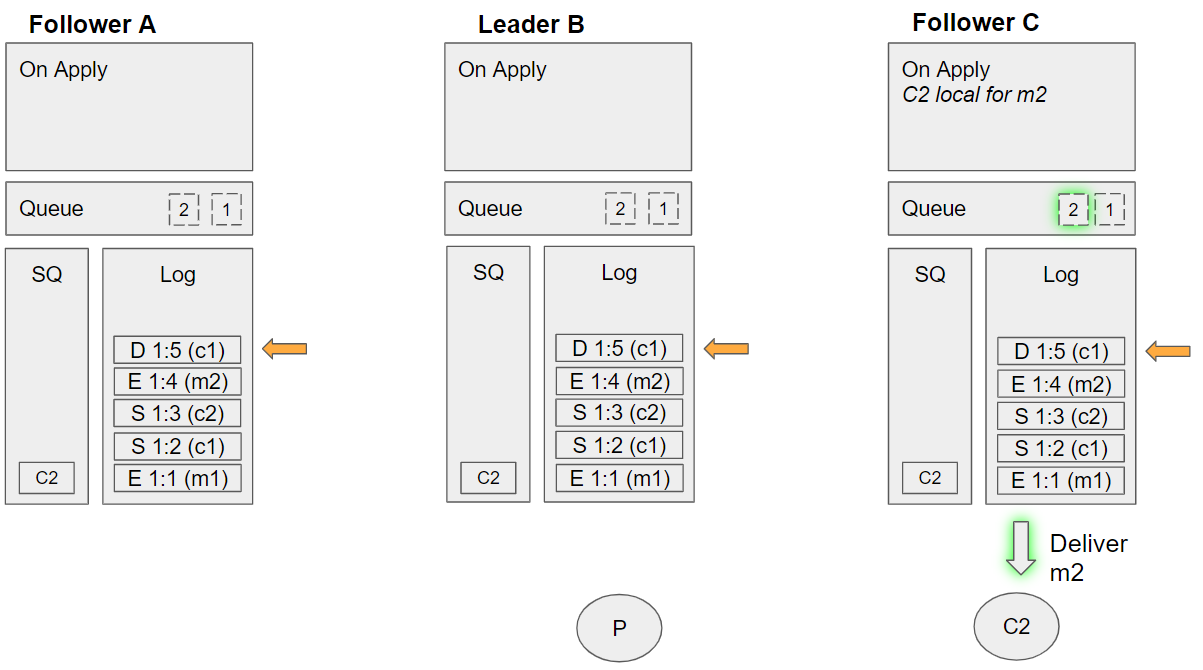Click log entry S 1:2 (c1) in Leader B
The height and width of the screenshot is (670, 1203).
coord(619,446)
